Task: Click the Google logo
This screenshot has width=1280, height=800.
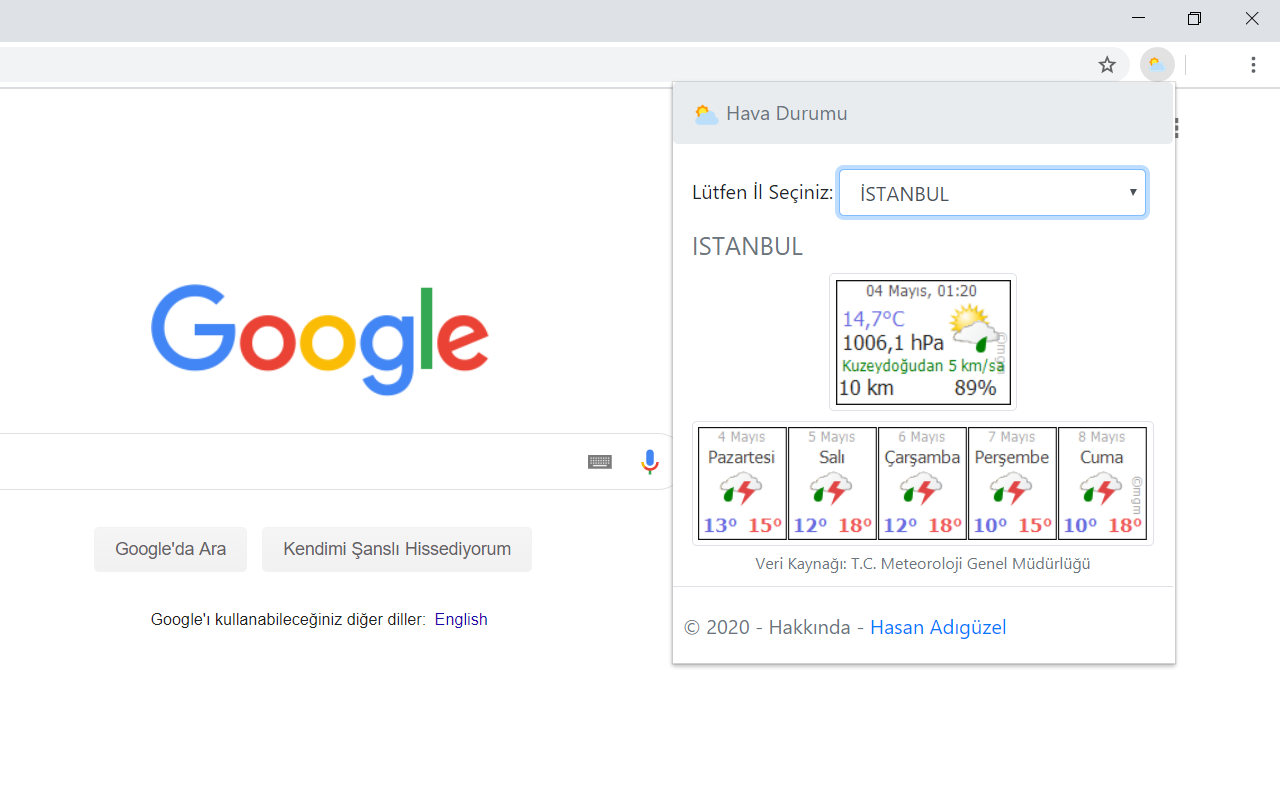Action: click(320, 340)
